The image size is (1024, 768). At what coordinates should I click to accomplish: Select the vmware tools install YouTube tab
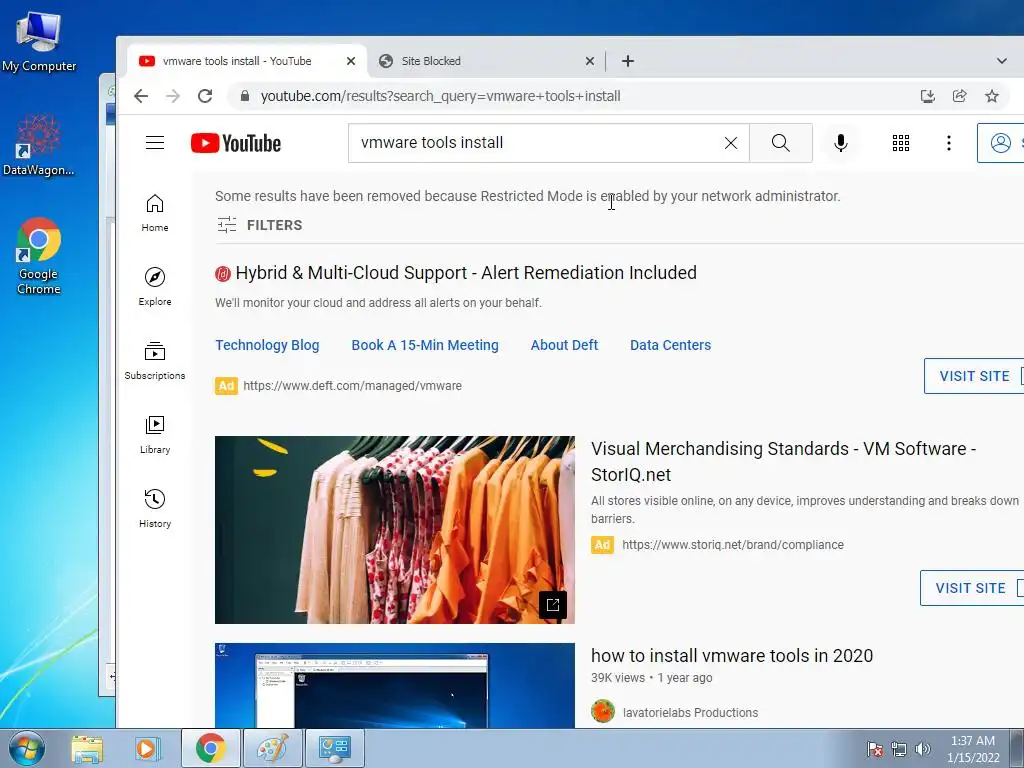click(246, 61)
